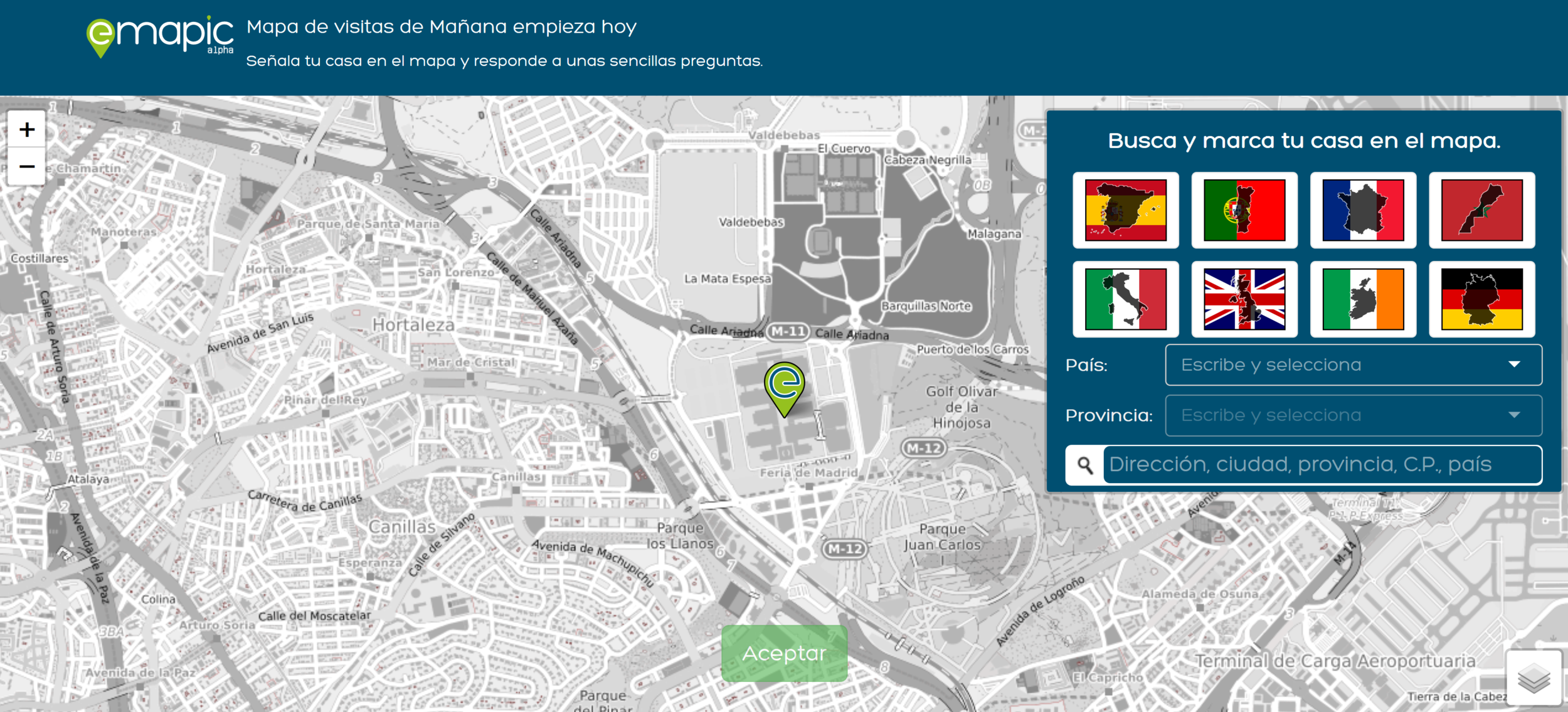This screenshot has height=712, width=1568.
Task: Open the map layers switcher
Action: pyautogui.click(x=1533, y=678)
